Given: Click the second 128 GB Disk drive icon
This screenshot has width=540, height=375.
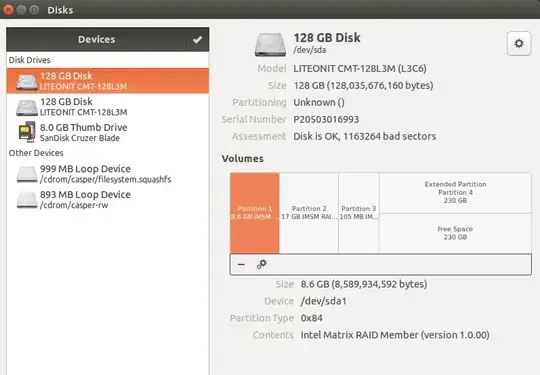Looking at the screenshot, I should tap(27, 107).
